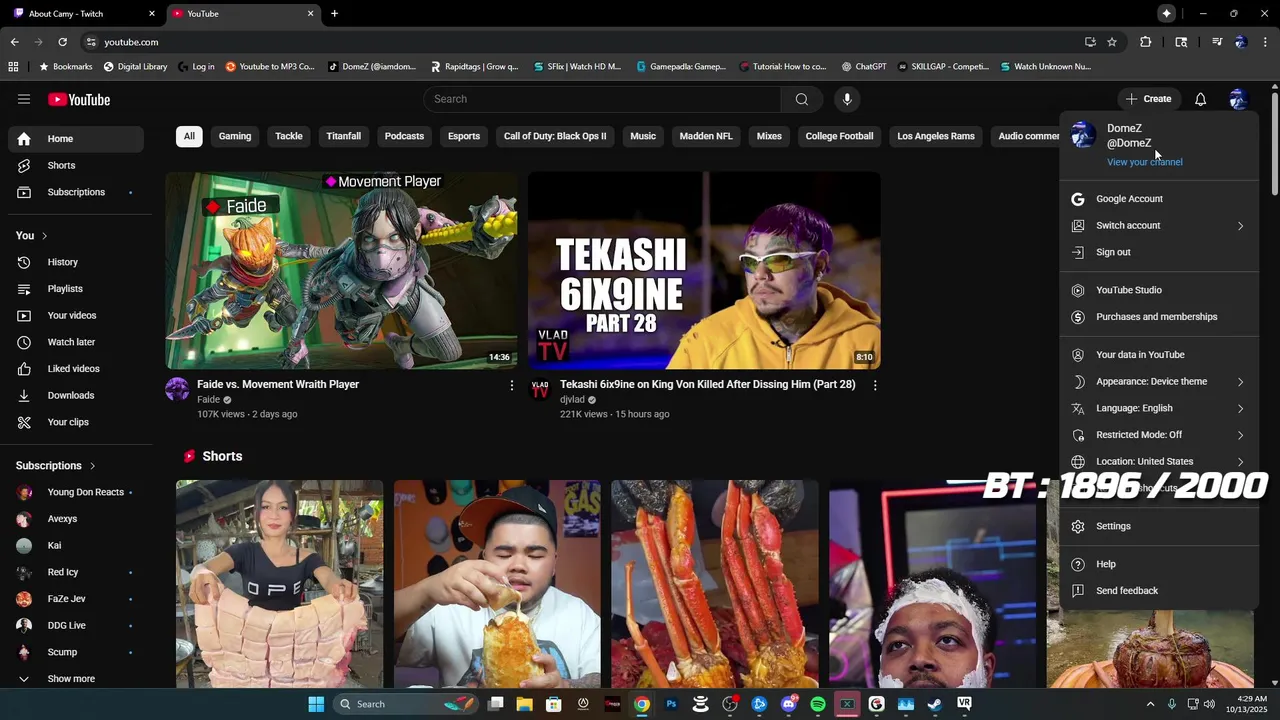Click the djvlad channel avatar
The image size is (1280, 720).
(x=540, y=389)
